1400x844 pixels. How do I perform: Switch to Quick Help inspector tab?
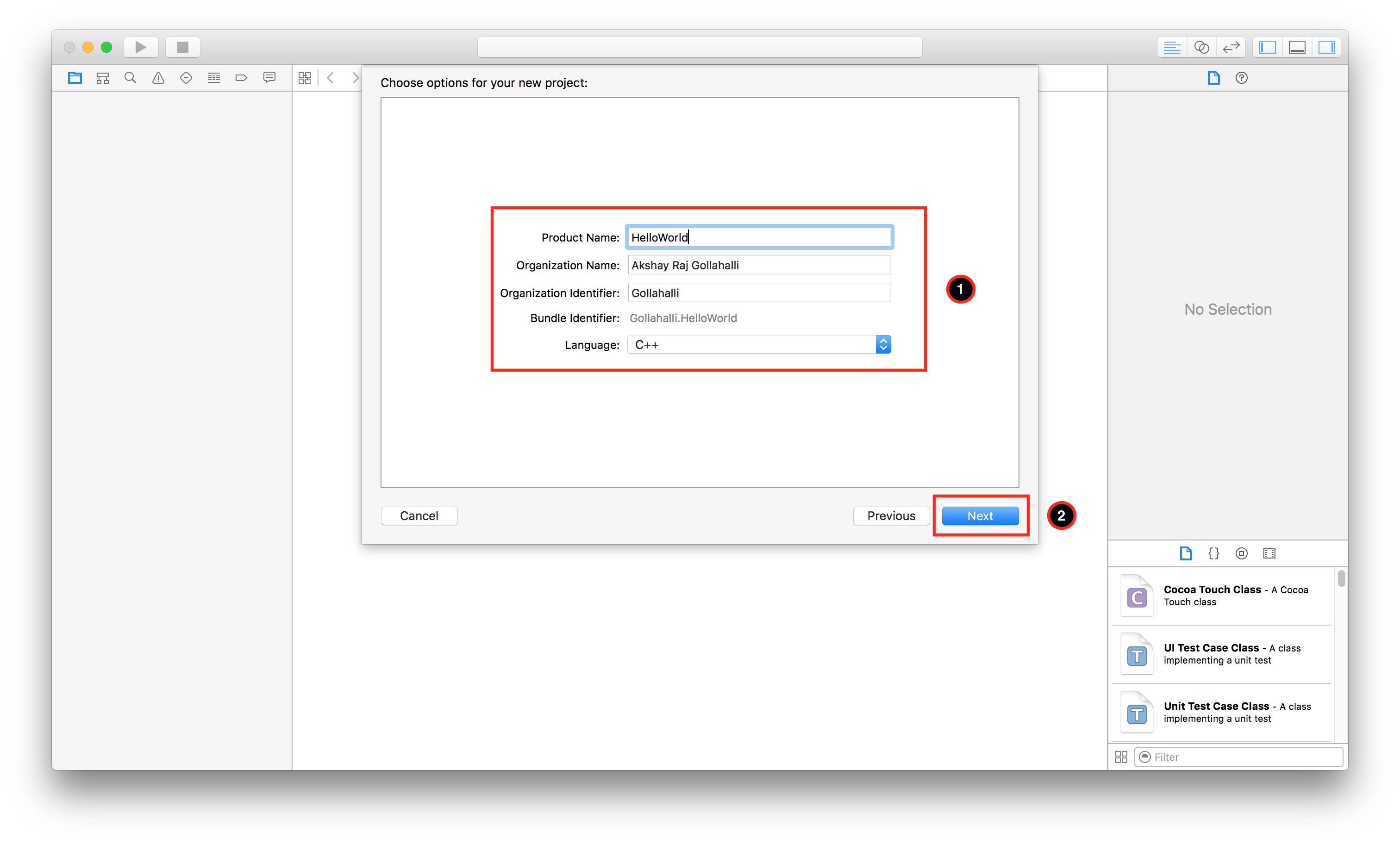1242,78
